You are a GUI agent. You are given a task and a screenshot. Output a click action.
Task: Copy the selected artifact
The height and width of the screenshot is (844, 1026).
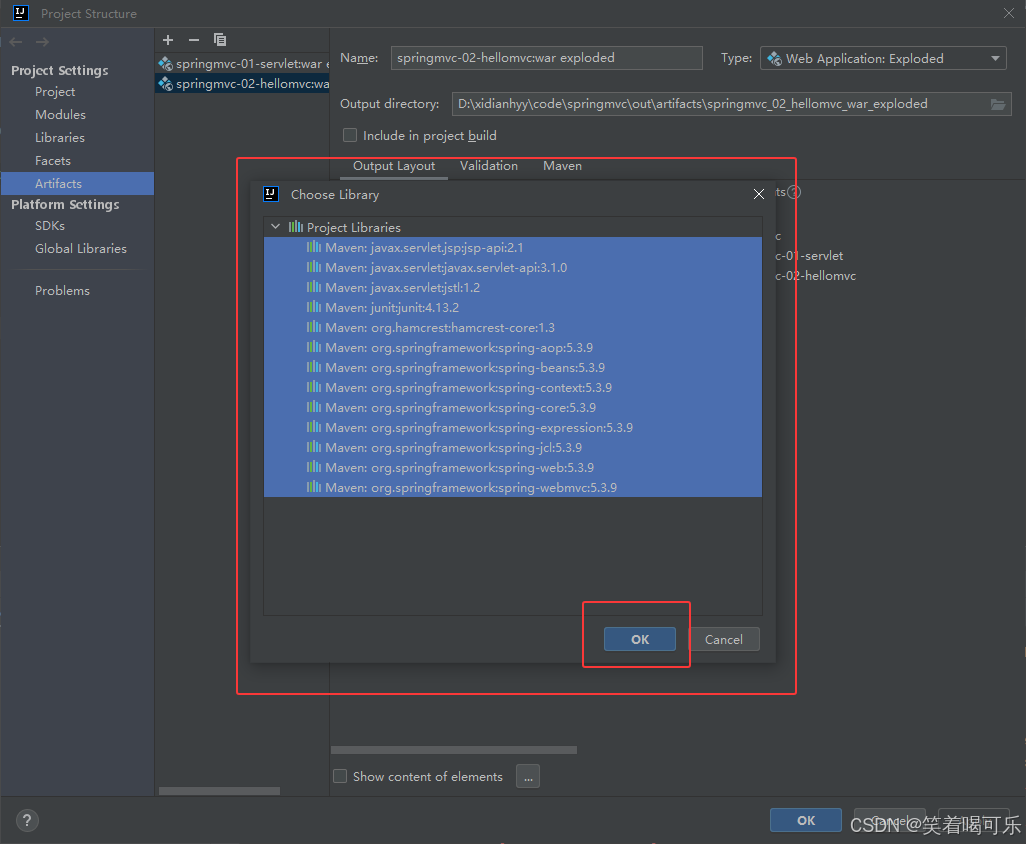point(220,40)
